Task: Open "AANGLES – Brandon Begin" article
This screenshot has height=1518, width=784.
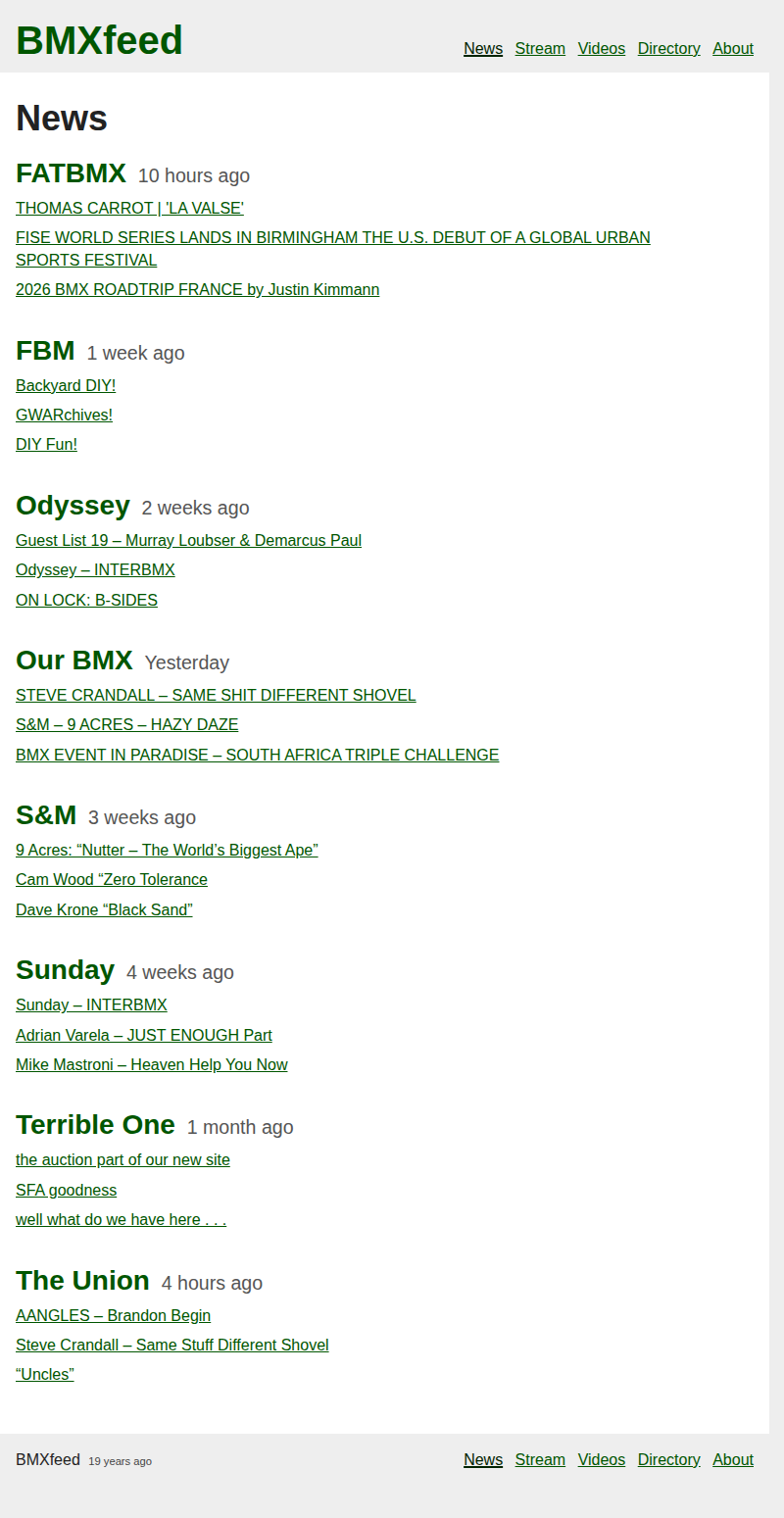Action: tap(113, 1316)
